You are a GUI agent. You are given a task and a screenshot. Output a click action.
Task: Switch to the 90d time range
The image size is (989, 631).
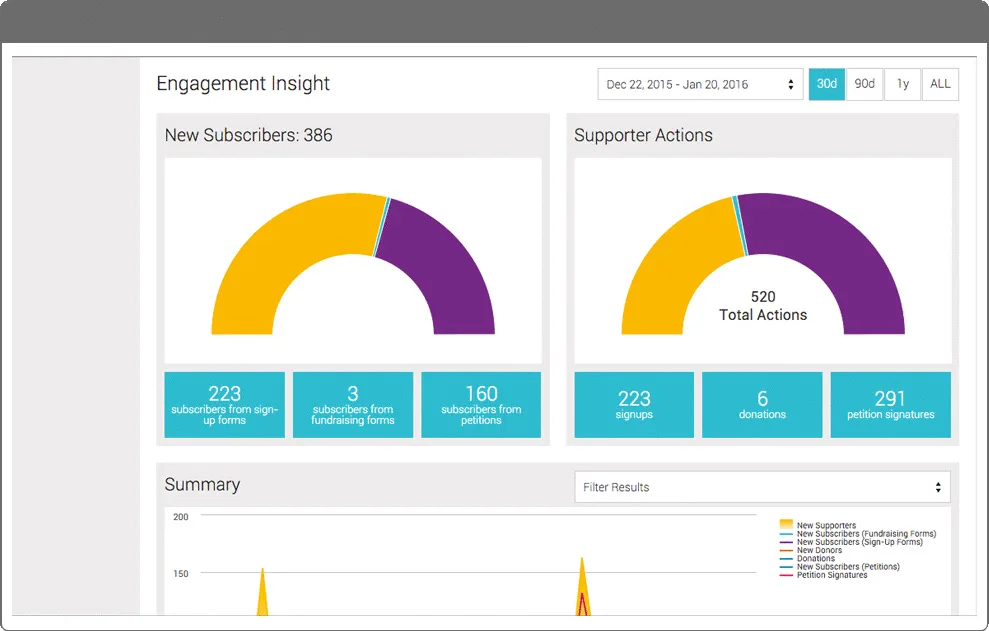(864, 84)
